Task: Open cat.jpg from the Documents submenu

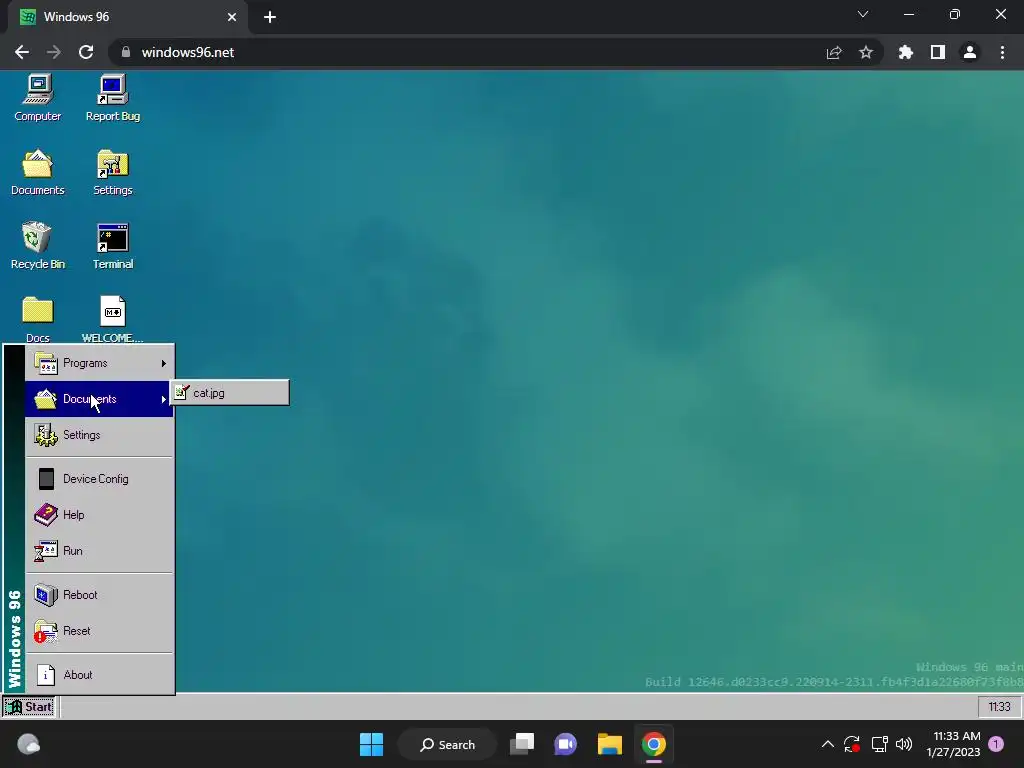Action: pos(230,393)
